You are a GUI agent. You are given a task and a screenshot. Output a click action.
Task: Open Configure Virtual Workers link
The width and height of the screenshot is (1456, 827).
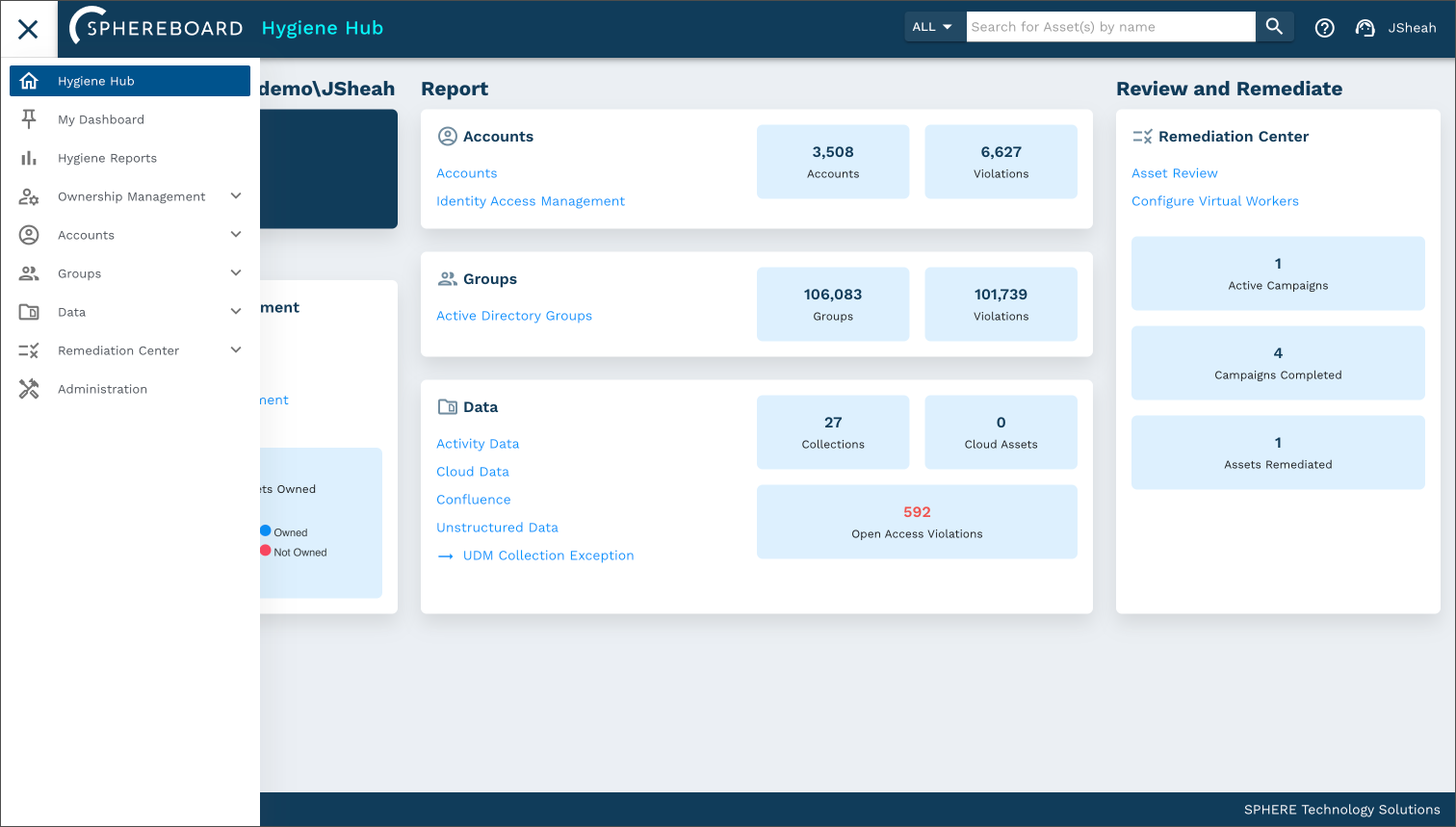(x=1215, y=201)
